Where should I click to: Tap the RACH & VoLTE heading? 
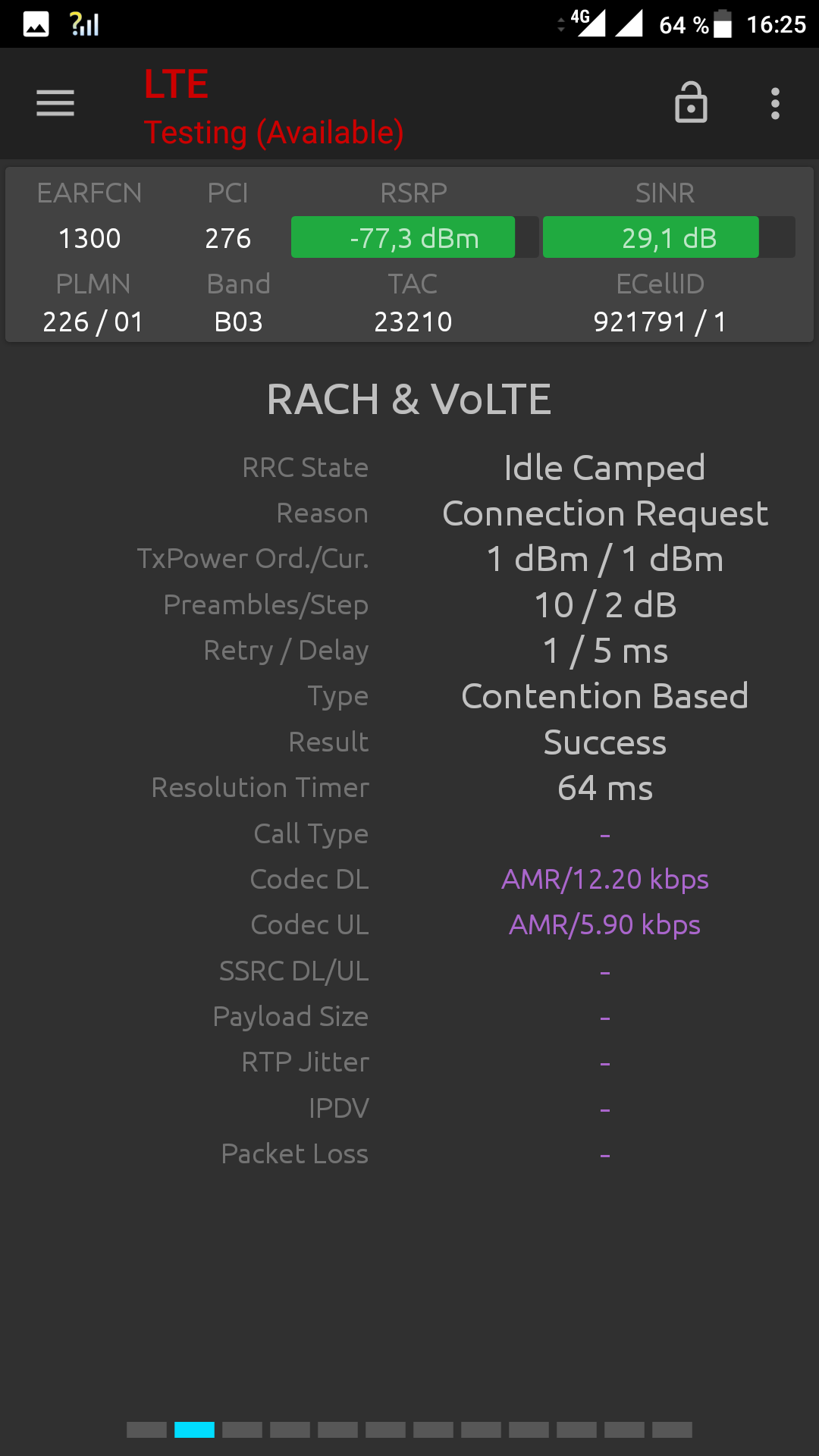coord(409,400)
